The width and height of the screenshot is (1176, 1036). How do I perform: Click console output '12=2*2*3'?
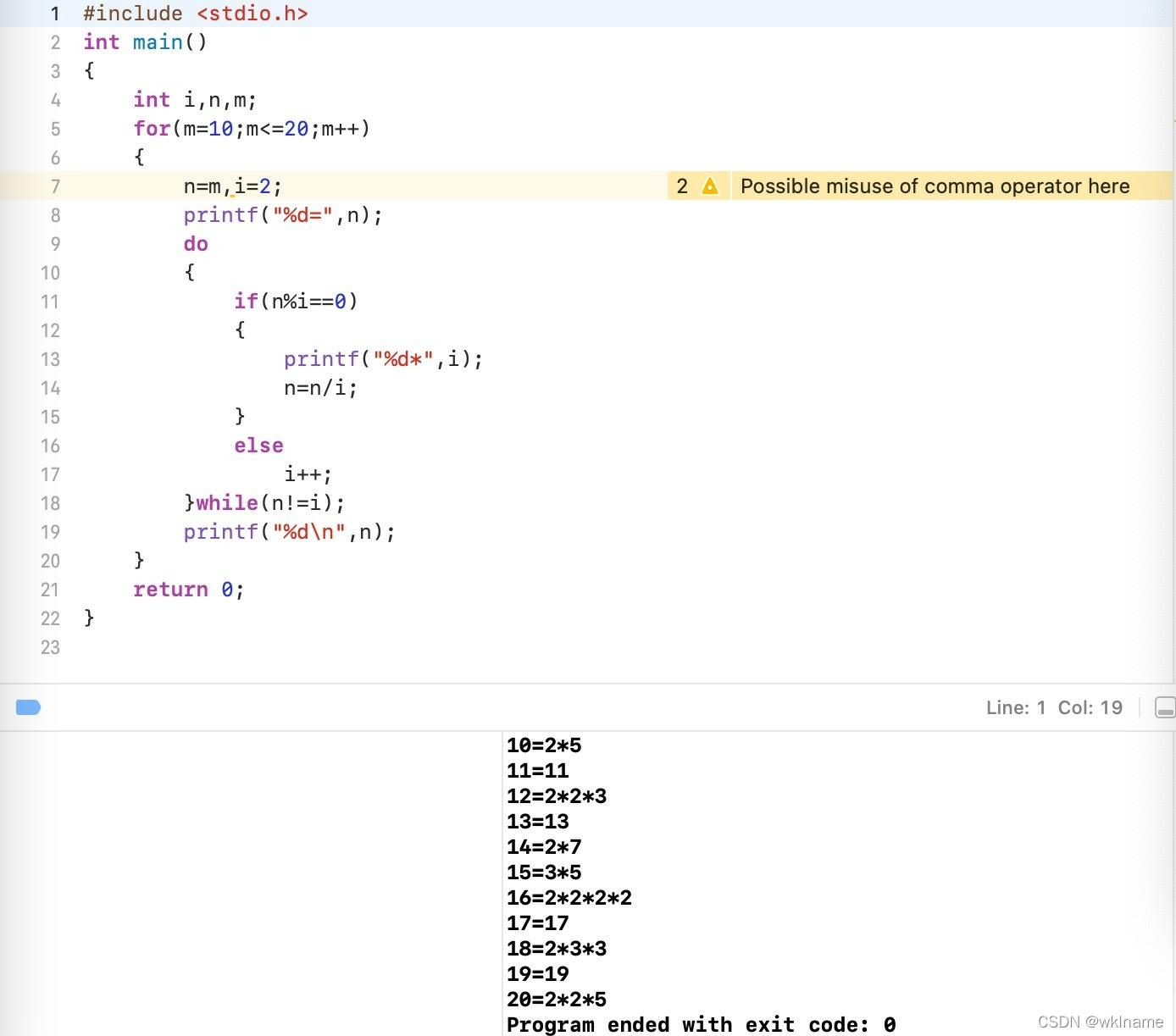[557, 796]
